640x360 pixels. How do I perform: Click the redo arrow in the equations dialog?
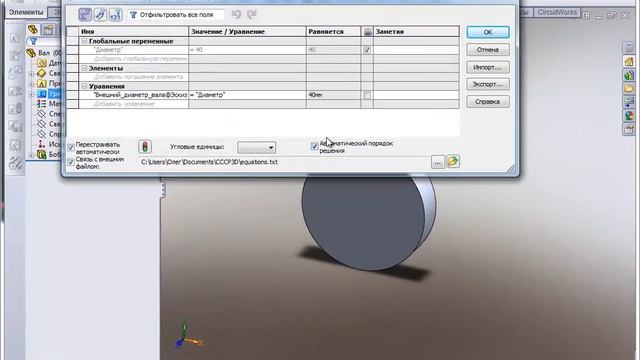tap(252, 14)
